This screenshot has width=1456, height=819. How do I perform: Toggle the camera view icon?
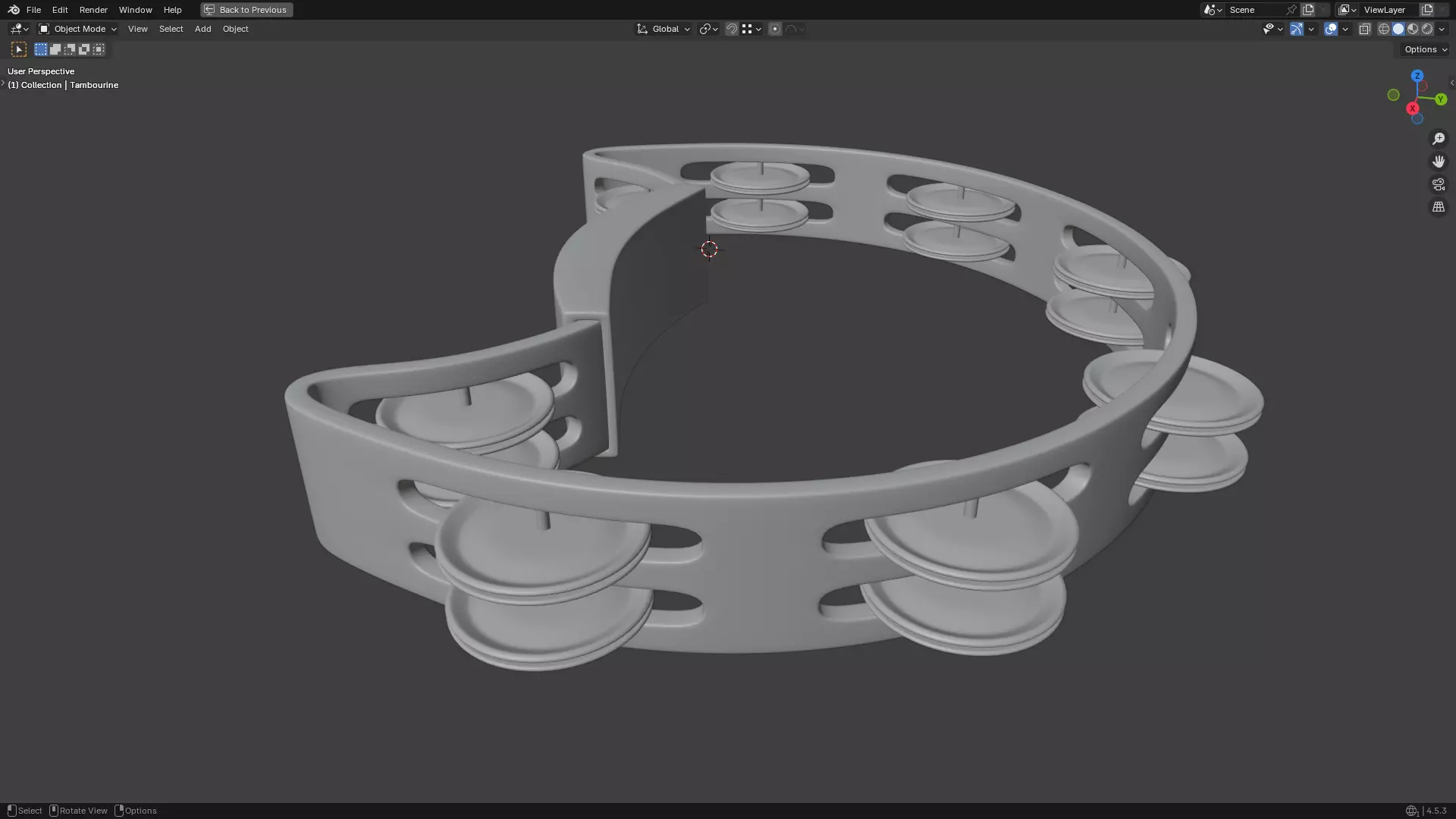pyautogui.click(x=1438, y=184)
